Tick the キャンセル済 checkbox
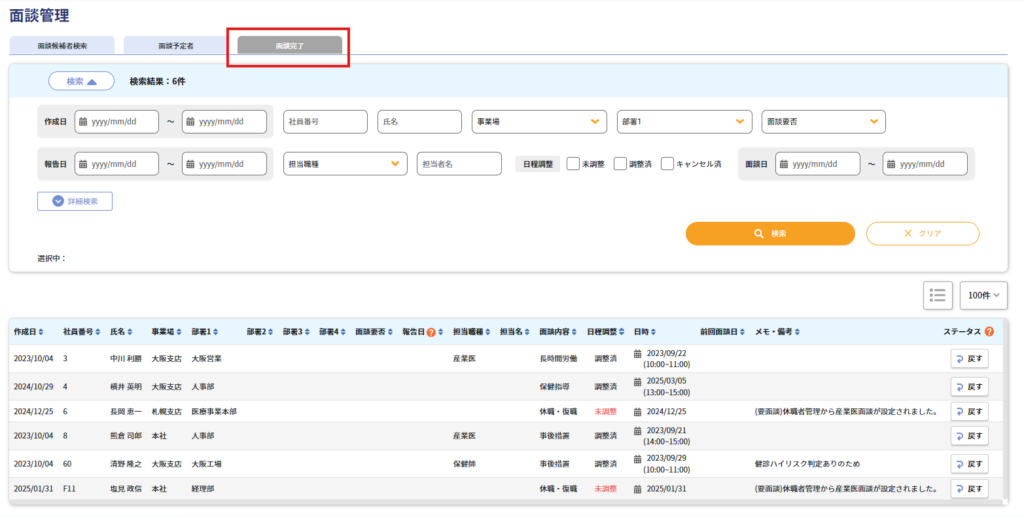Viewport: 1024px width, 517px height. pyautogui.click(x=667, y=164)
